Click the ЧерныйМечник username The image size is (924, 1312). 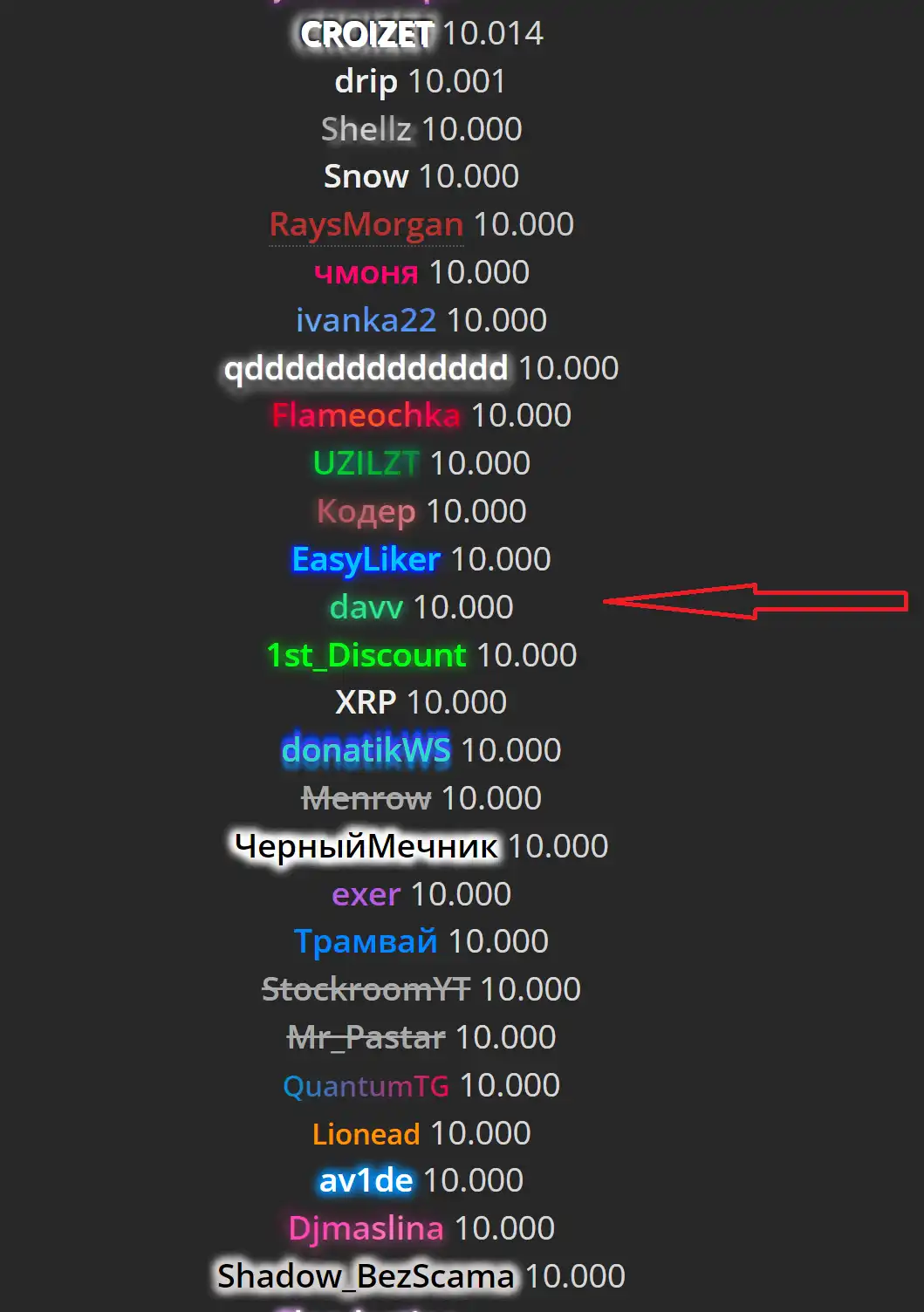(366, 847)
